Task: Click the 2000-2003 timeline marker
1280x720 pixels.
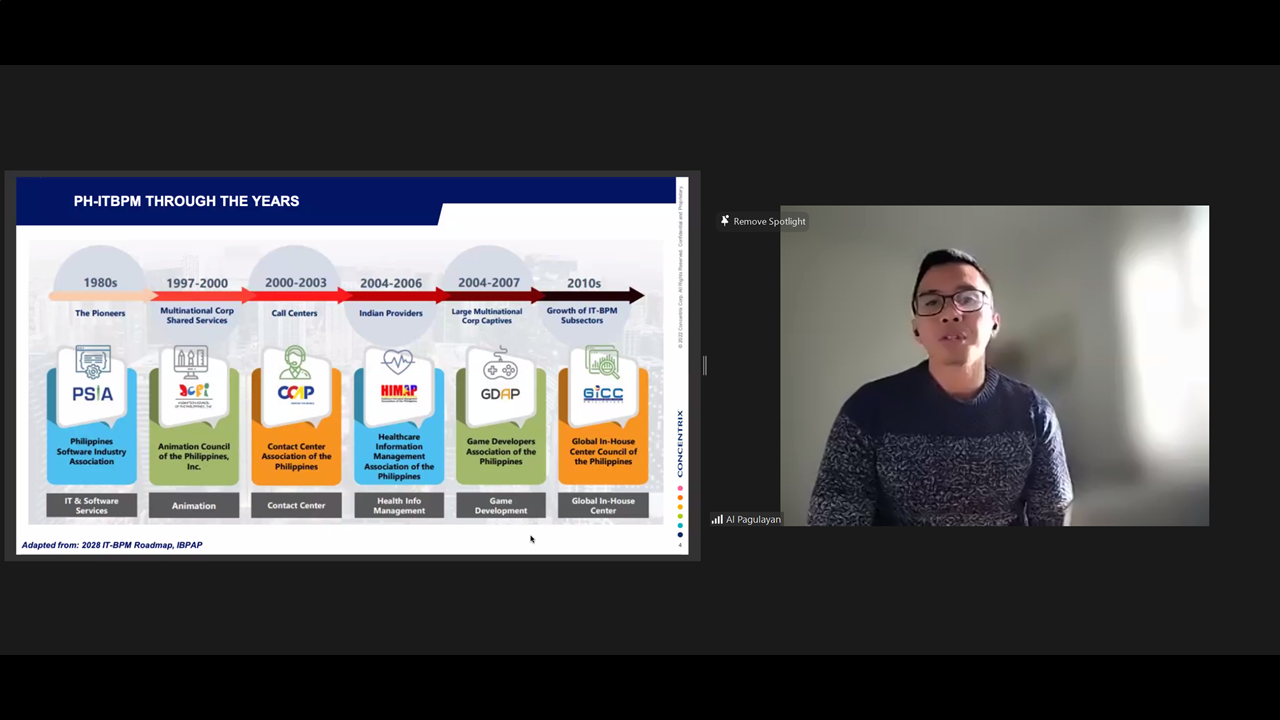Action: click(296, 283)
